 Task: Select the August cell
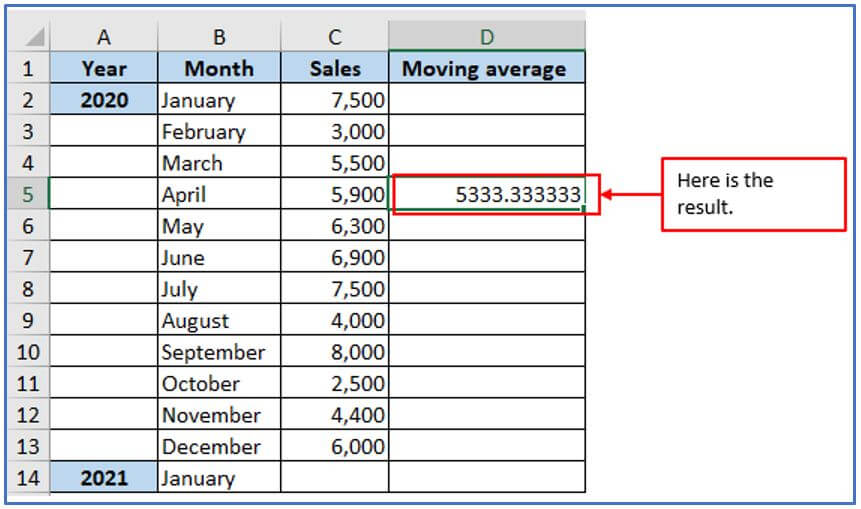point(219,320)
